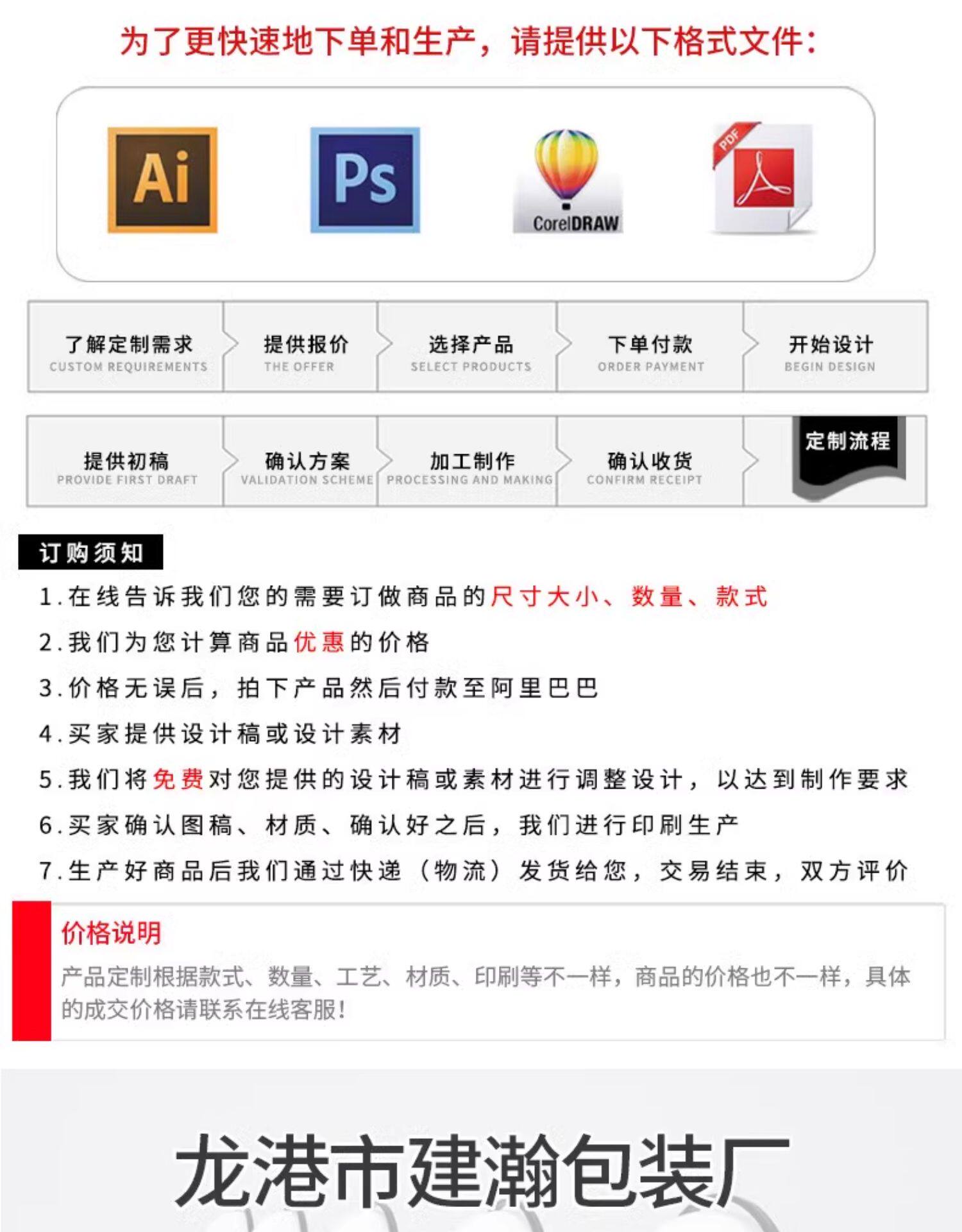Click the red bar beside 价格说明
This screenshot has width=962, height=1232.
[x=31, y=970]
